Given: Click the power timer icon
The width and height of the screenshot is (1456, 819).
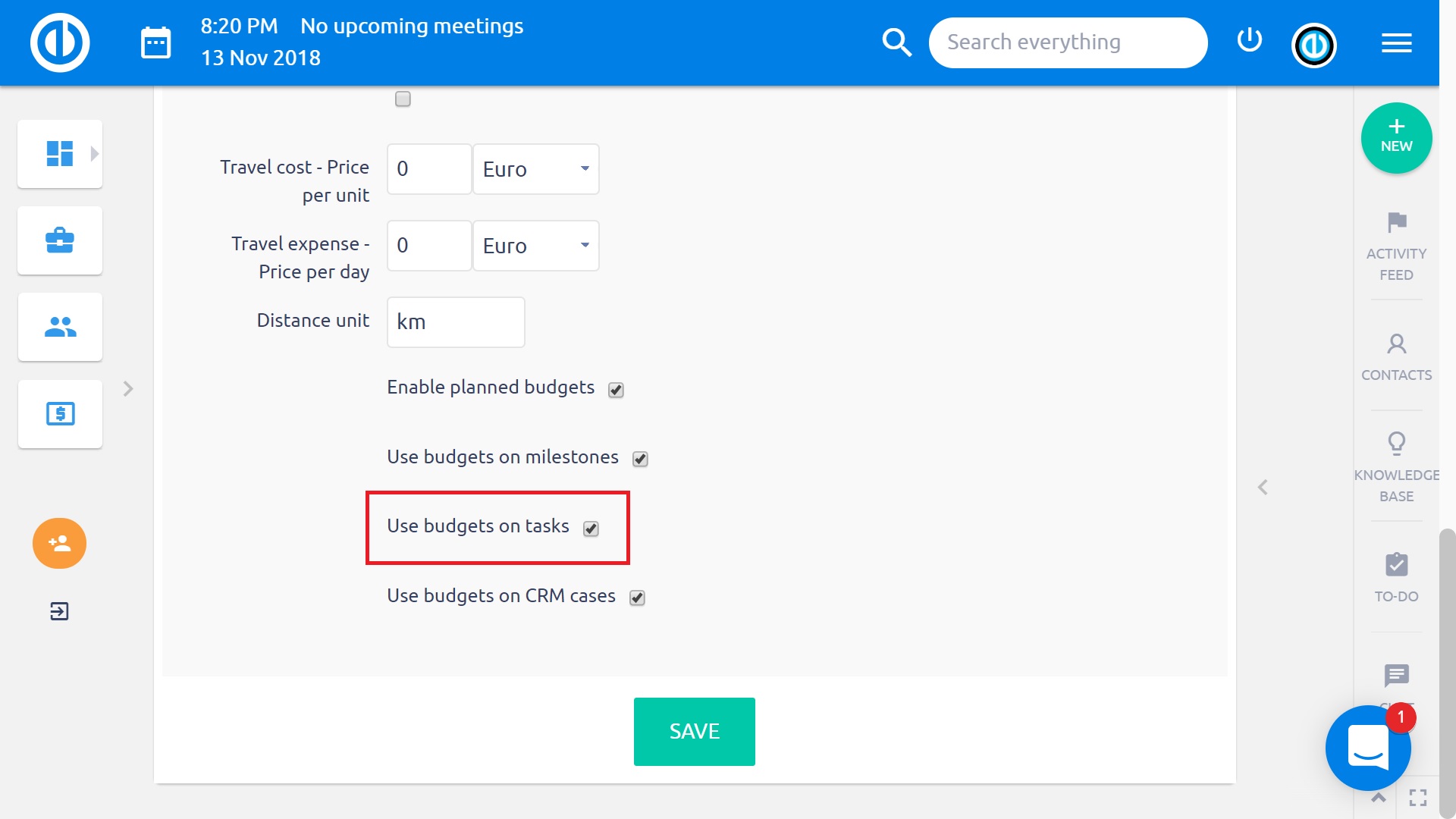Looking at the screenshot, I should point(1249,40).
